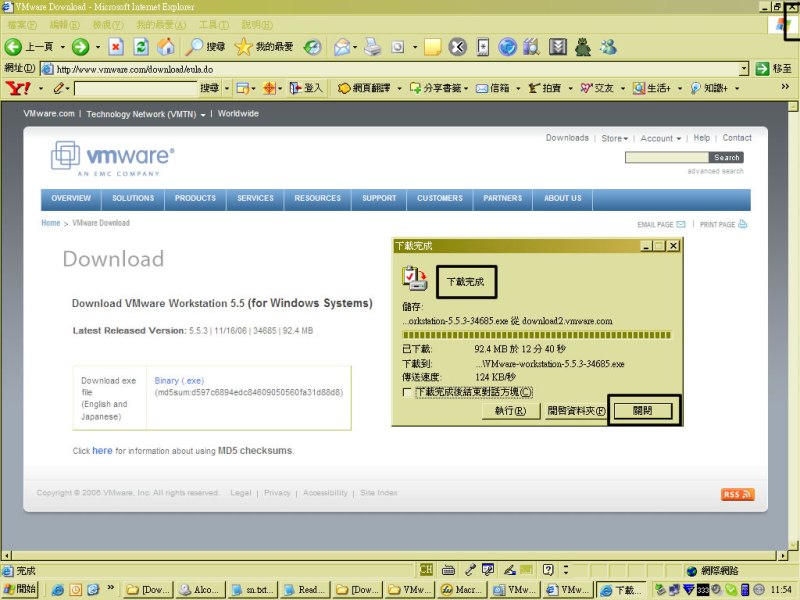800x600 pixels.
Task: Click the Yahoo Y! logo on the toolbar
Action: point(18,88)
